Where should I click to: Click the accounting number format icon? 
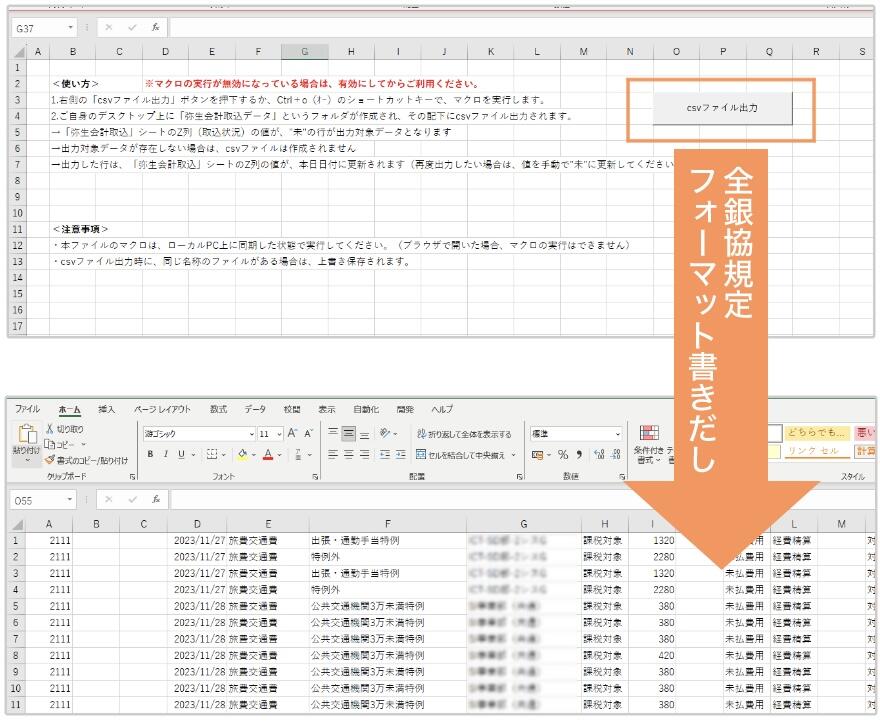537,455
